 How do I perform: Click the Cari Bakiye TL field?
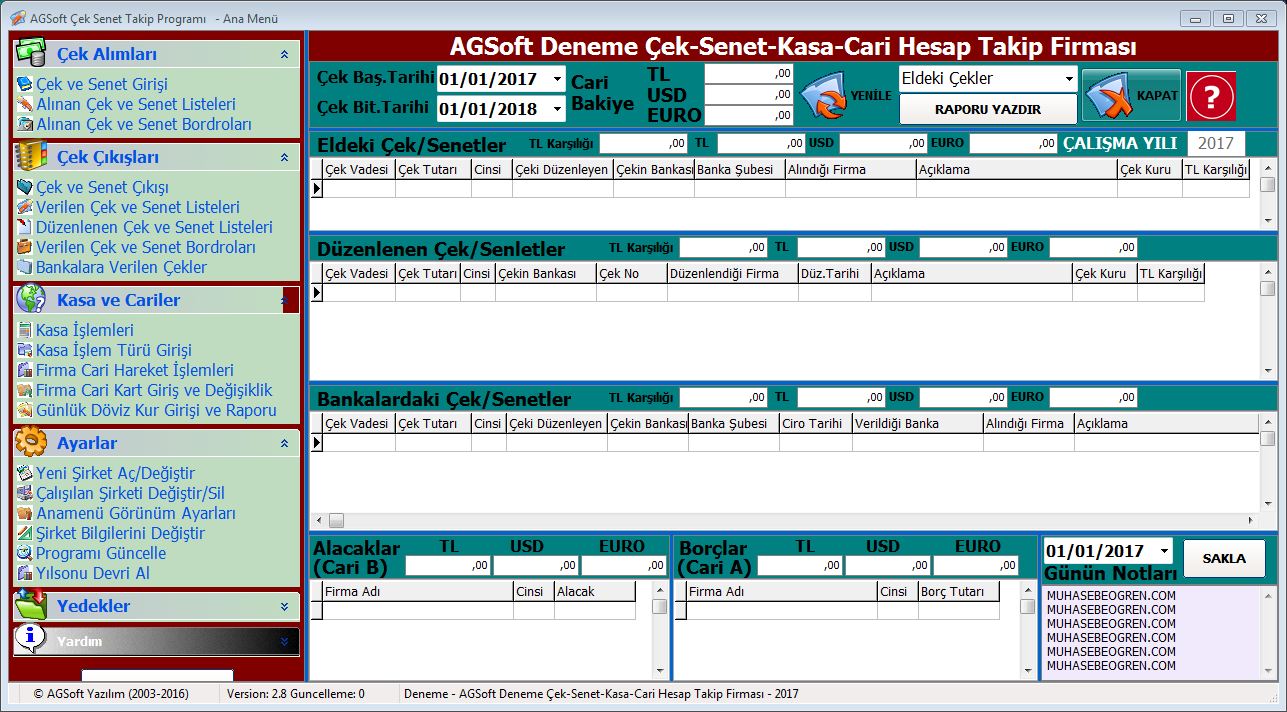749,73
